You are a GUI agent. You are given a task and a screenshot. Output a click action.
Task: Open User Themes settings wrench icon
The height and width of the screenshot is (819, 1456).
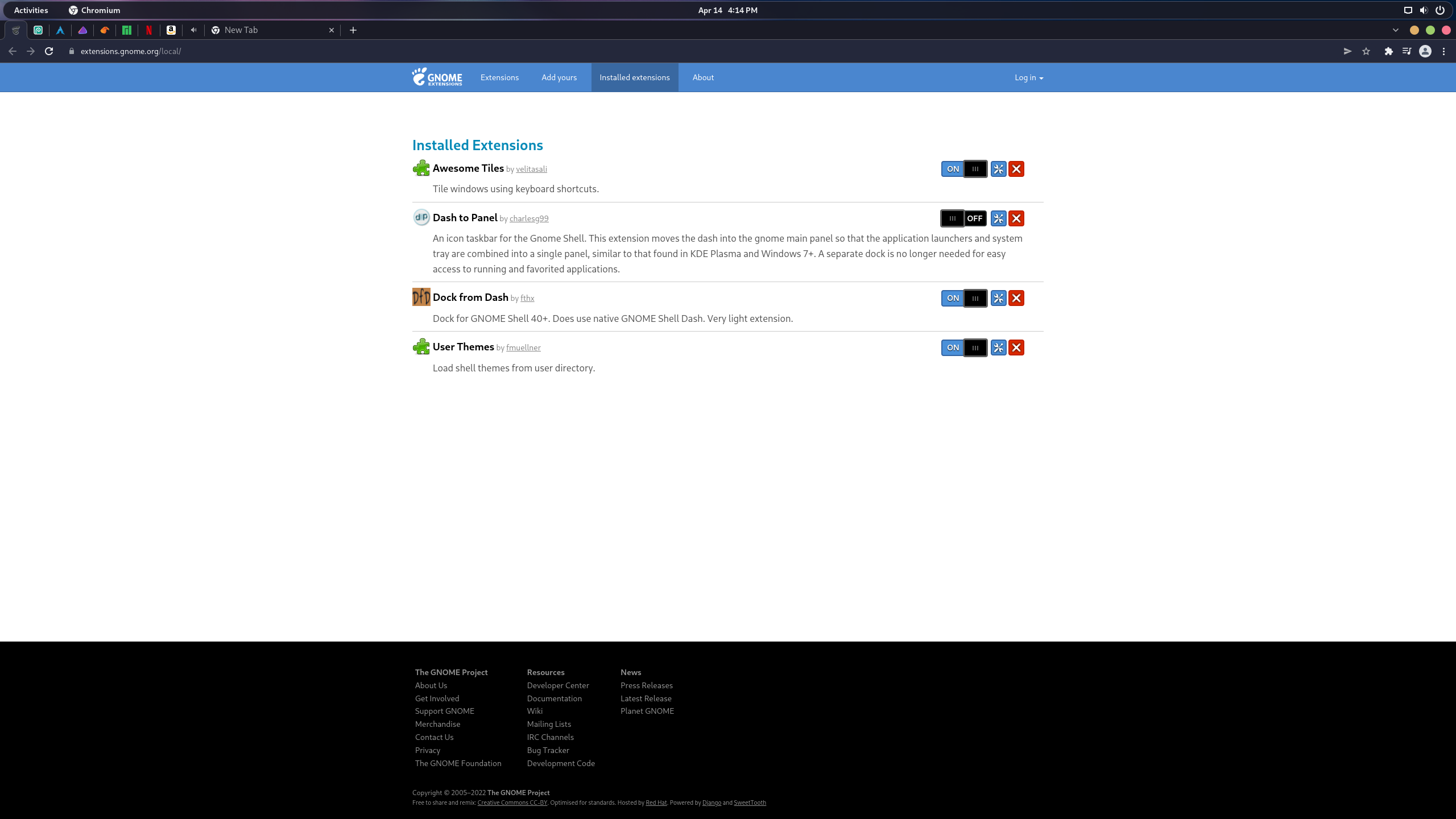click(x=998, y=348)
